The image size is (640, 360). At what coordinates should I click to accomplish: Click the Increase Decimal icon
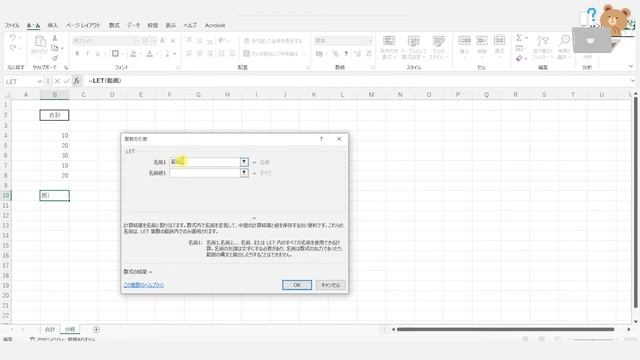point(357,53)
